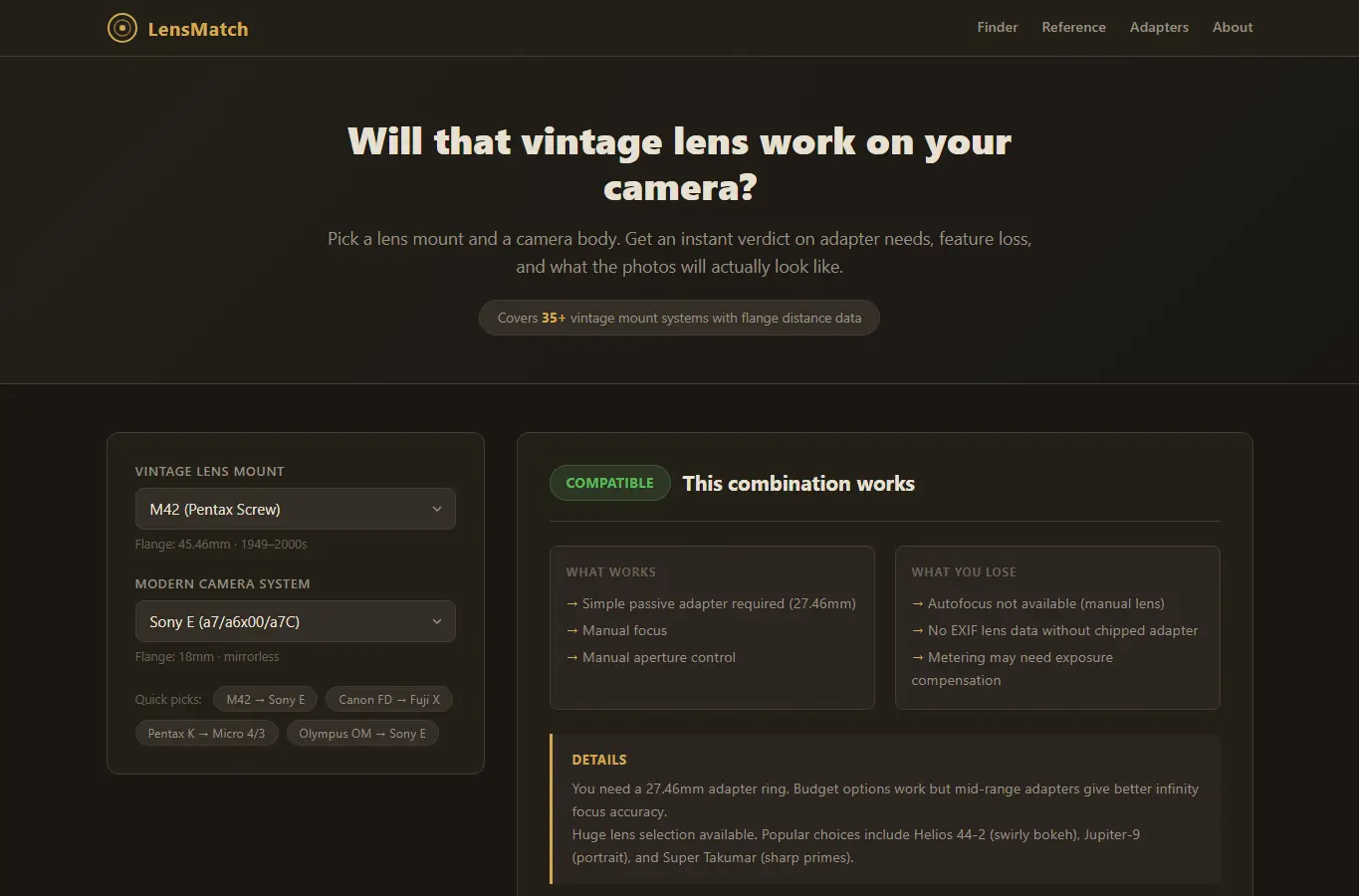Click the 'Quick picks:' label
This screenshot has height=896, width=1359.
pyautogui.click(x=168, y=700)
